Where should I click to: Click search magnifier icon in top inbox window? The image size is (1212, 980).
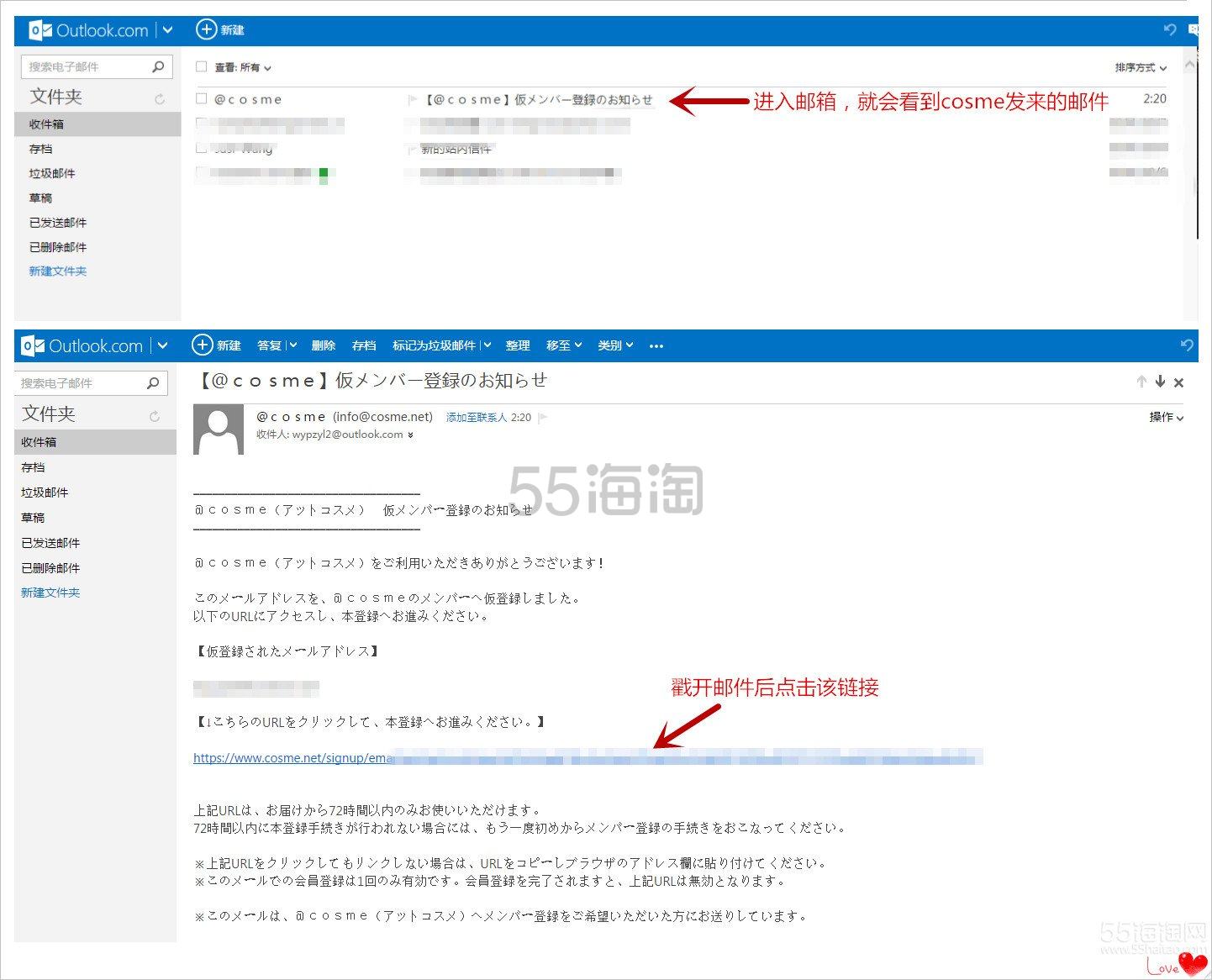coord(157,66)
